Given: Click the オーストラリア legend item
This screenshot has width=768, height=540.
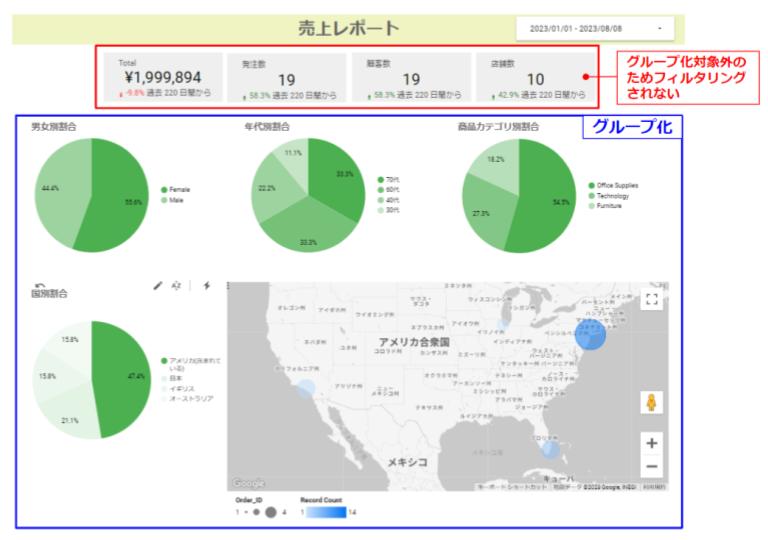Looking at the screenshot, I should (187, 399).
